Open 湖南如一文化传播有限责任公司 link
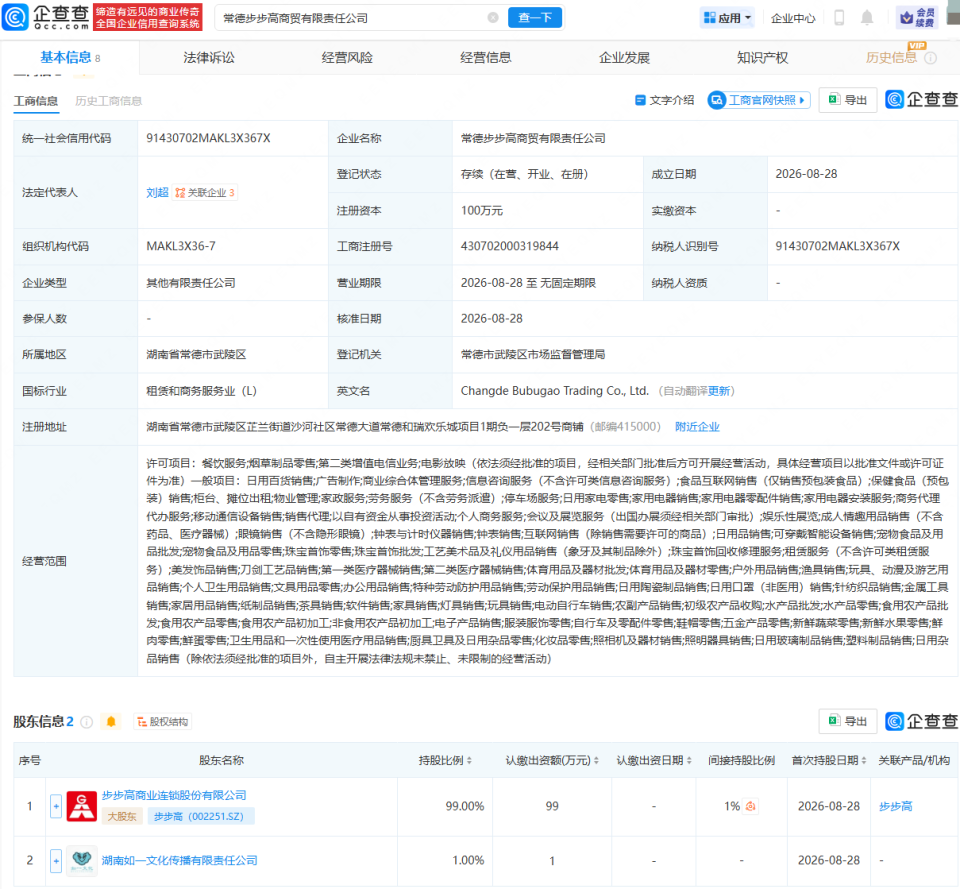 [179, 861]
